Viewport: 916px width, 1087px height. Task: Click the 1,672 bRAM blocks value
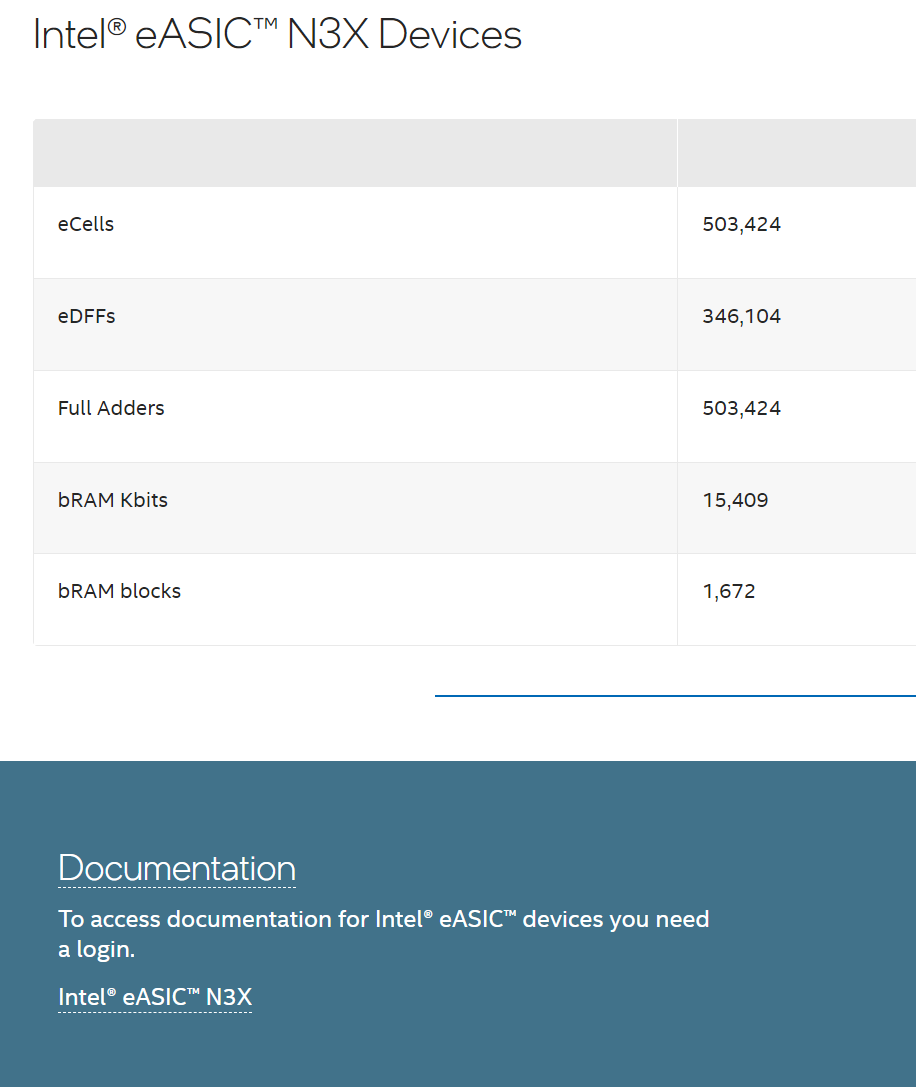pos(730,591)
